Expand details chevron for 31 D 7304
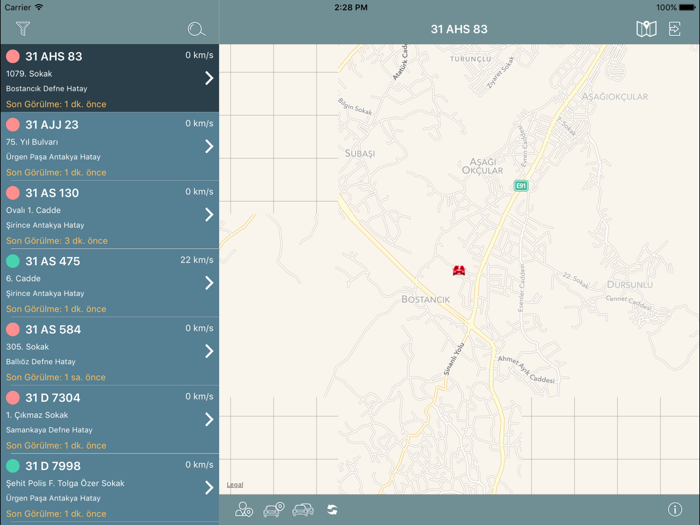 (x=209, y=420)
